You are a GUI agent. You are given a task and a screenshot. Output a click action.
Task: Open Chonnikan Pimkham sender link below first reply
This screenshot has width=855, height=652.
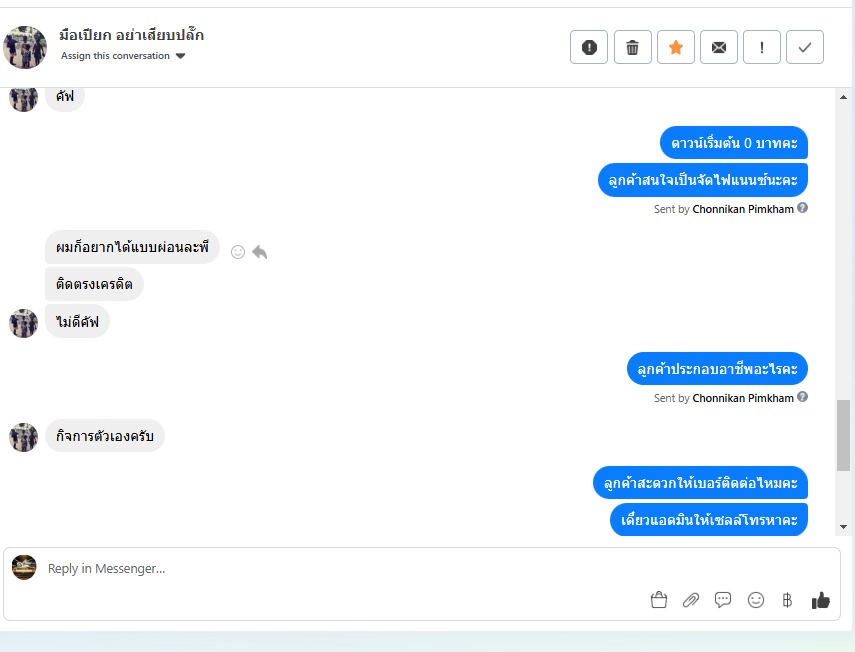(743, 209)
